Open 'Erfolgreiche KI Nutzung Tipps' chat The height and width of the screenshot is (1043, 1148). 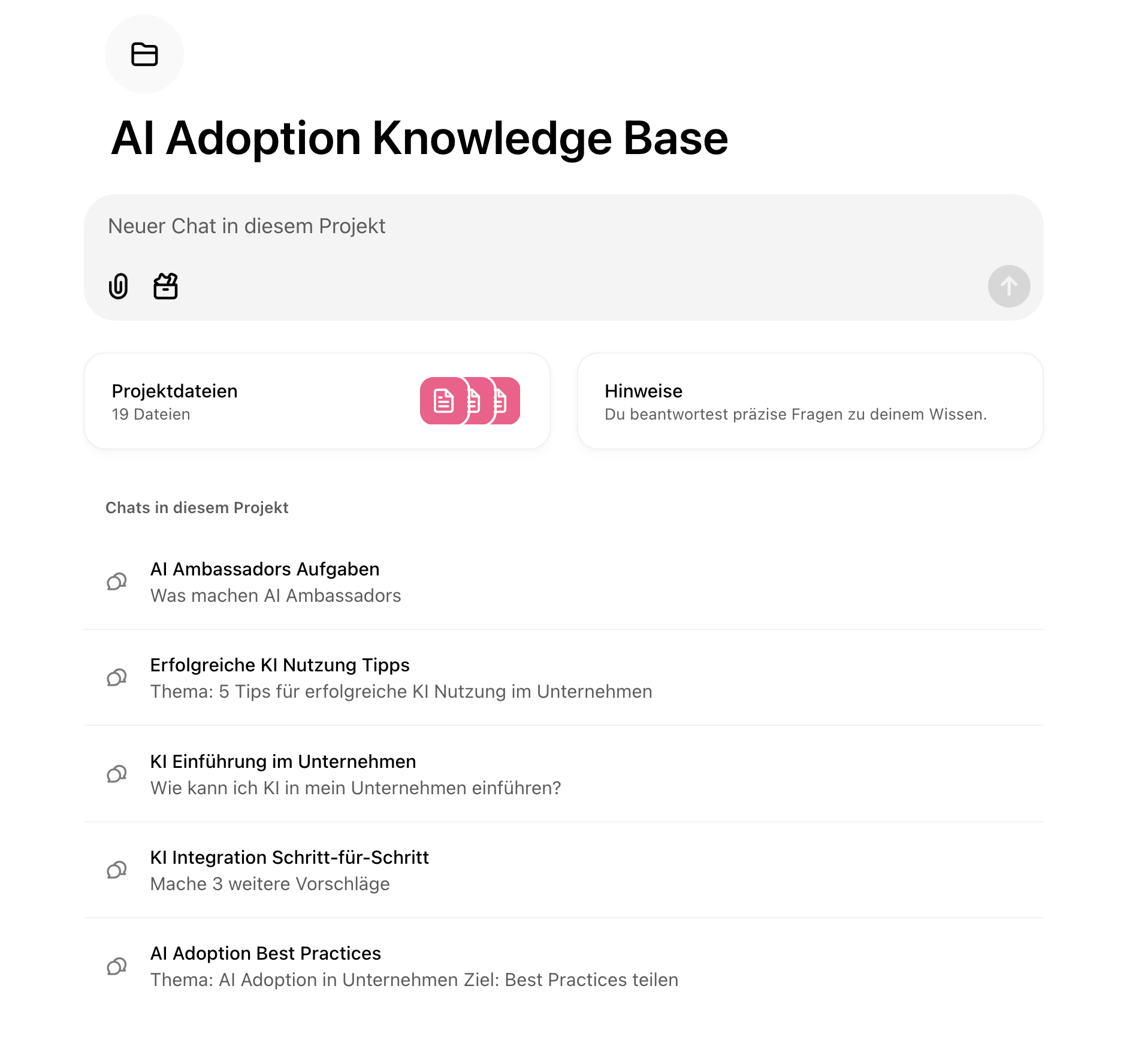tap(280, 665)
